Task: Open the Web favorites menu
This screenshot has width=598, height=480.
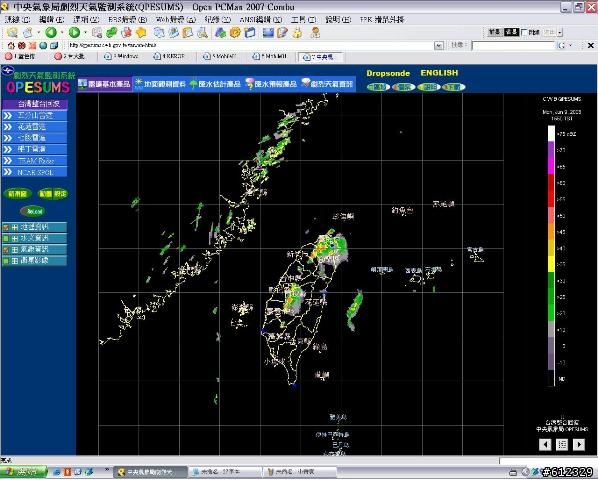Action: [176, 19]
